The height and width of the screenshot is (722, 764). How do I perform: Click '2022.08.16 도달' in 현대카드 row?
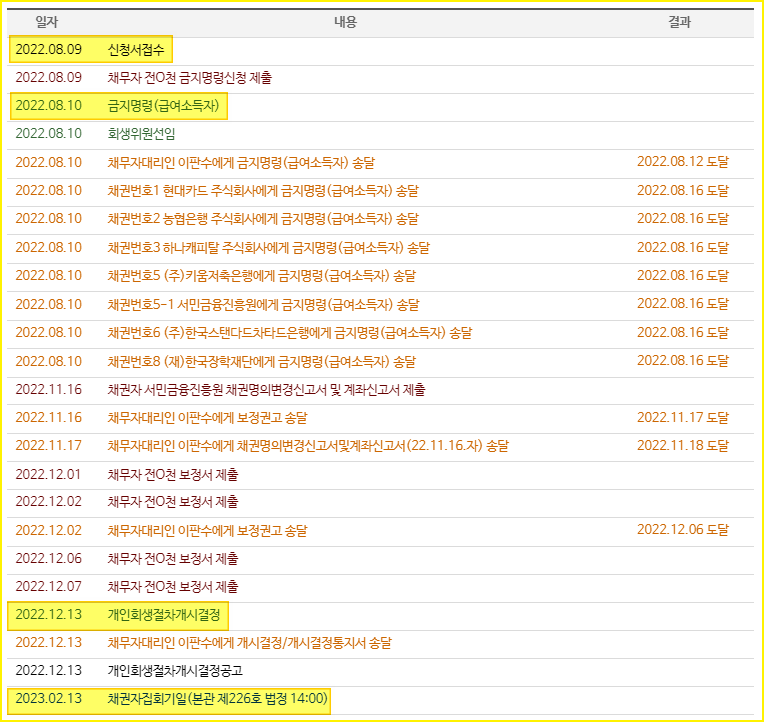[x=683, y=190]
